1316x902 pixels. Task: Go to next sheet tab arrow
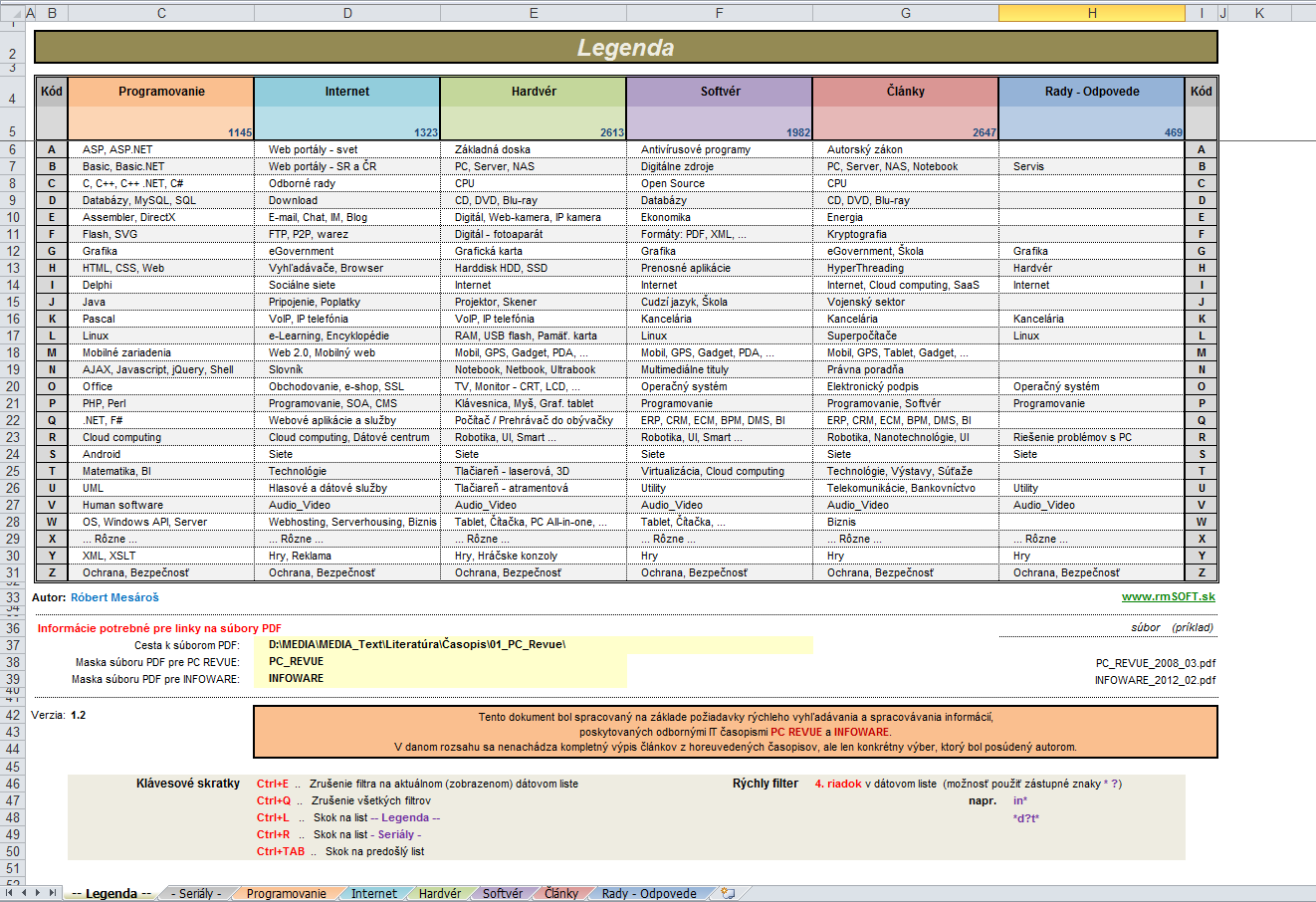[x=39, y=893]
